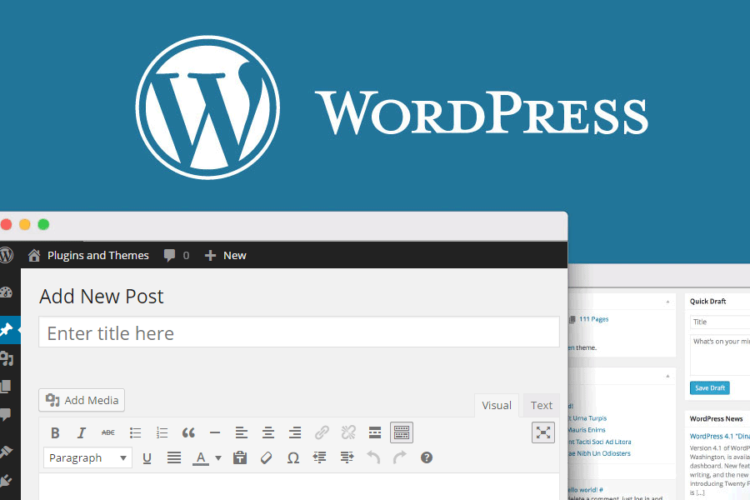Open distraction-free fullscreen writing mode
Image resolution: width=750 pixels, height=500 pixels.
(x=543, y=433)
